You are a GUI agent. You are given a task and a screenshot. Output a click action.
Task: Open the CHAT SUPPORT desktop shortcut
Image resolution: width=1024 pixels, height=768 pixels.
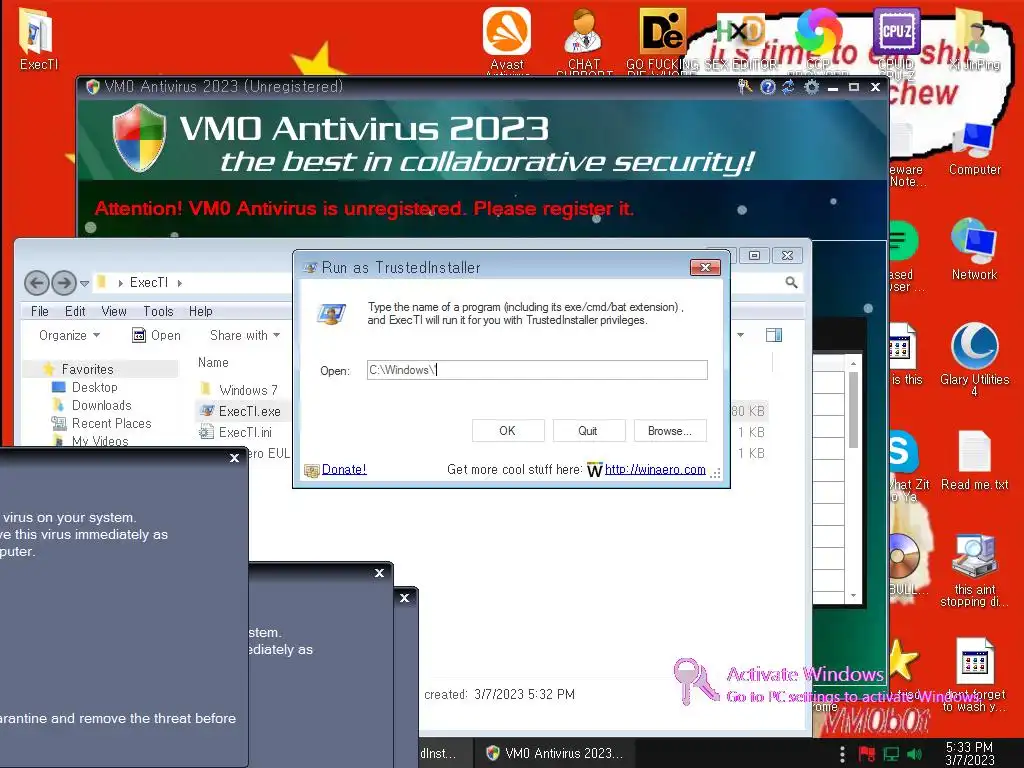[584, 39]
